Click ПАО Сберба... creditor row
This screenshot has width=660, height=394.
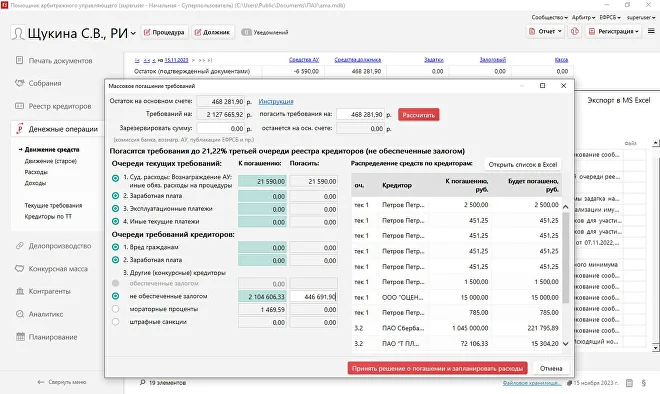(x=456, y=328)
